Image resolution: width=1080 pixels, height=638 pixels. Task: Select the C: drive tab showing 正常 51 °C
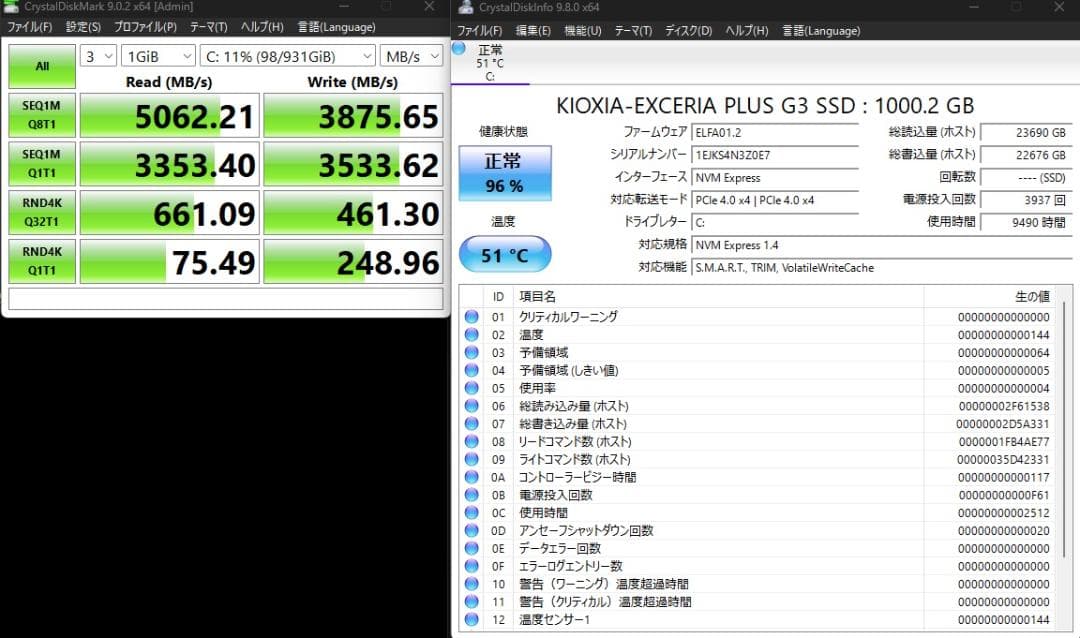click(490, 63)
